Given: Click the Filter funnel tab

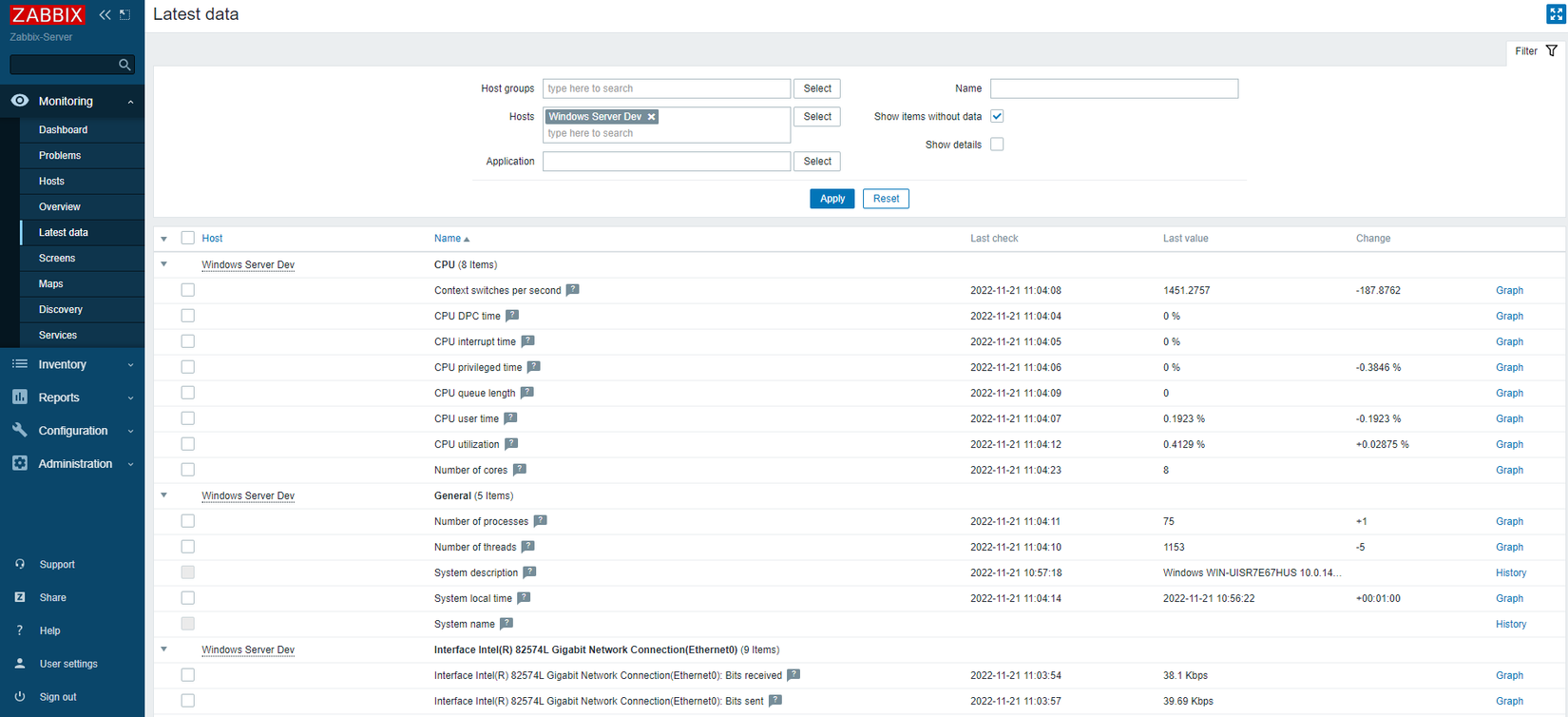Looking at the screenshot, I should [x=1536, y=51].
